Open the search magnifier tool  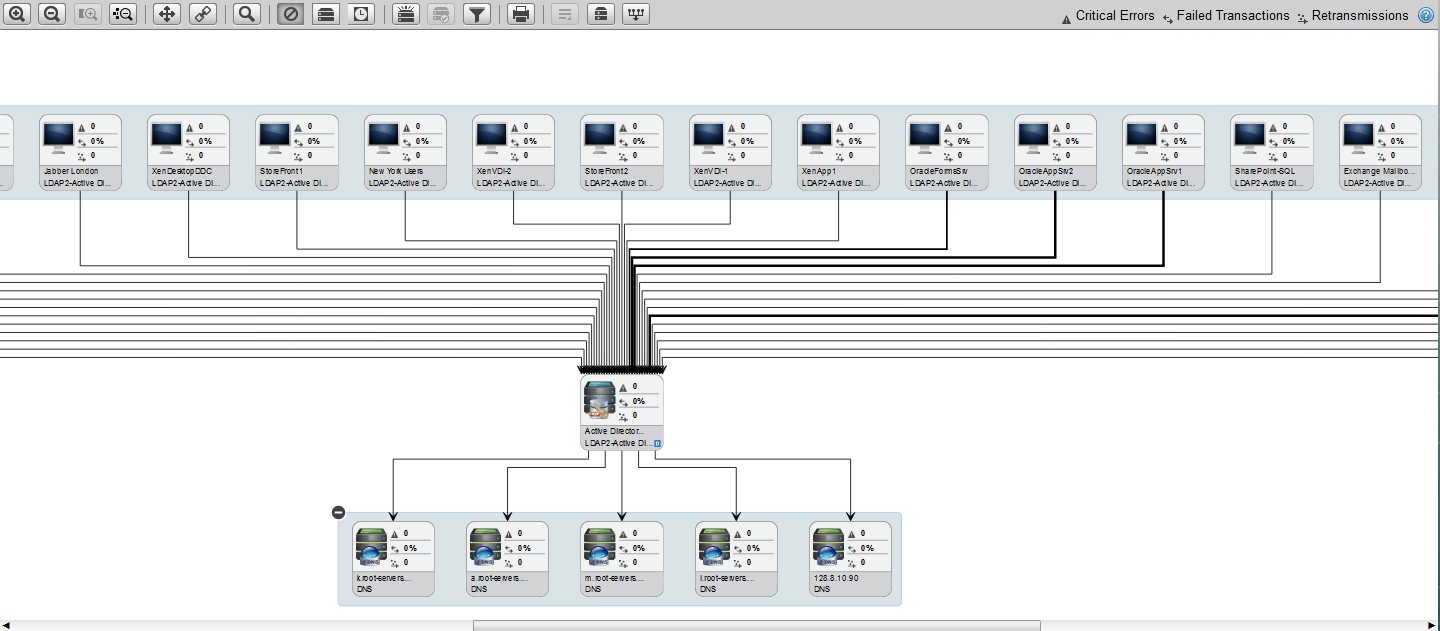(247, 14)
